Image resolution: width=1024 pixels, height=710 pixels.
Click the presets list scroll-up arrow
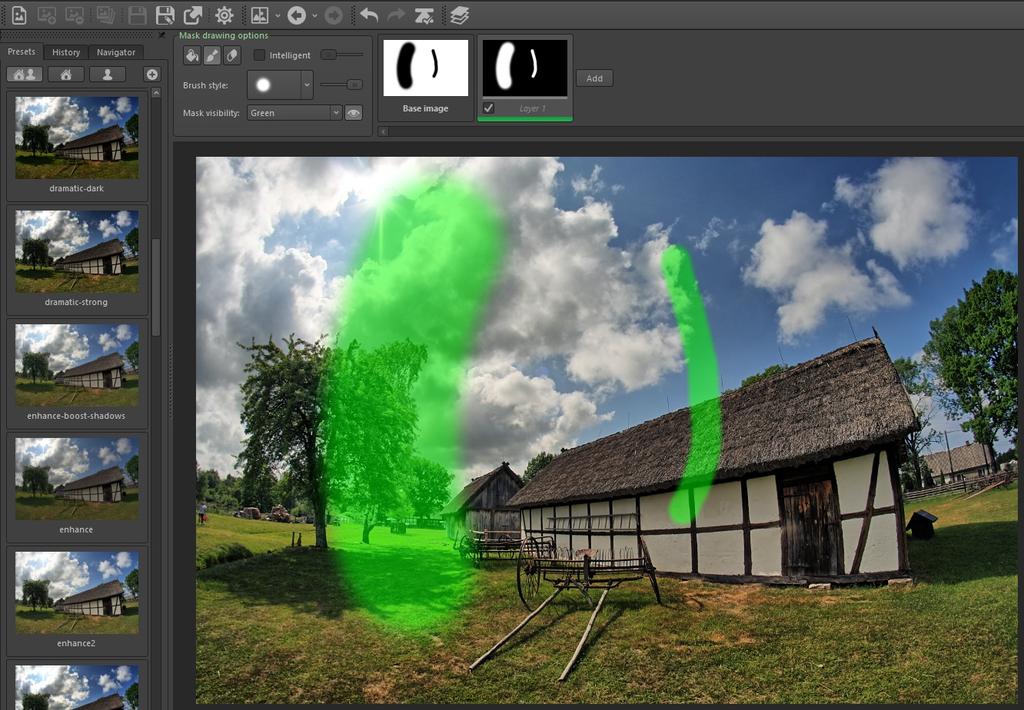tap(156, 93)
